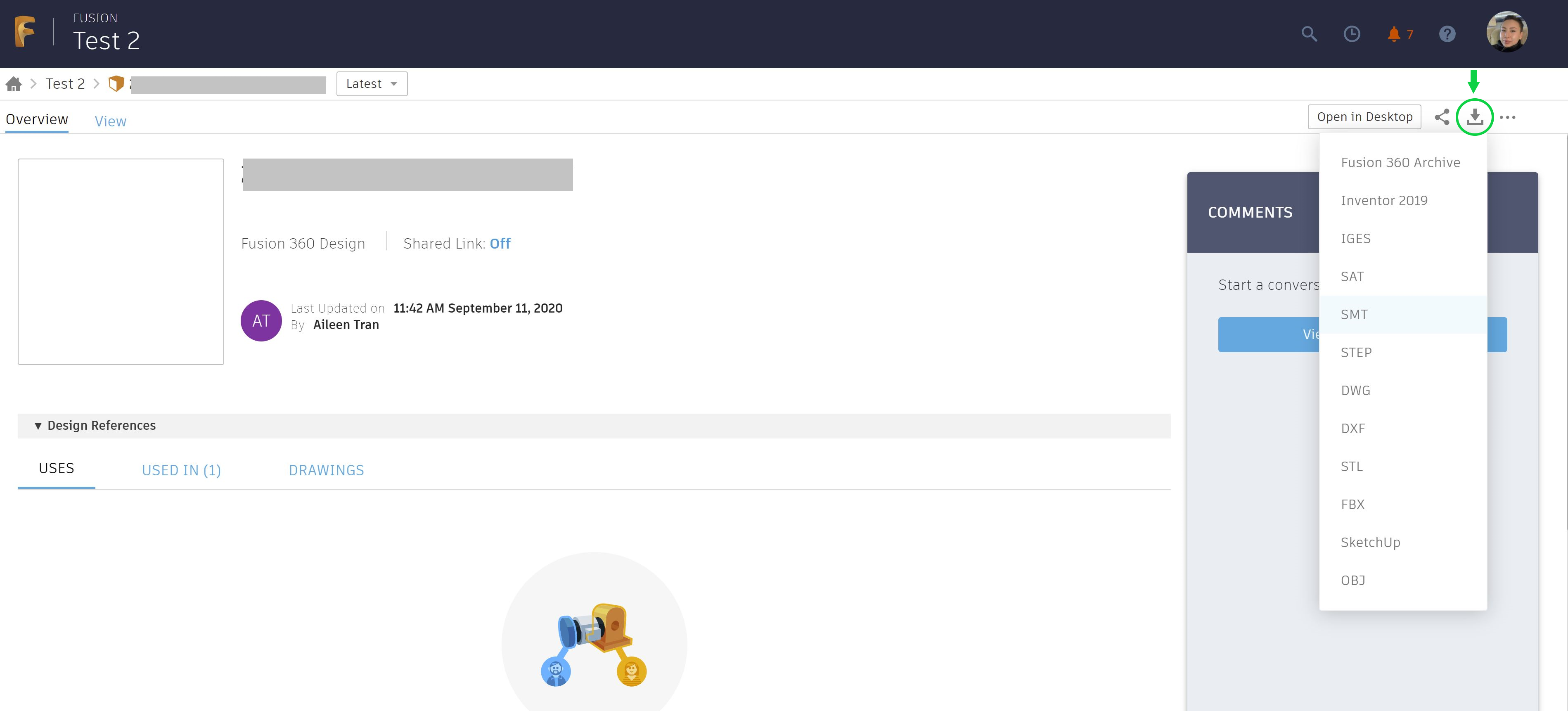This screenshot has width=1568, height=711.
Task: Click the share icon
Action: coord(1441,117)
